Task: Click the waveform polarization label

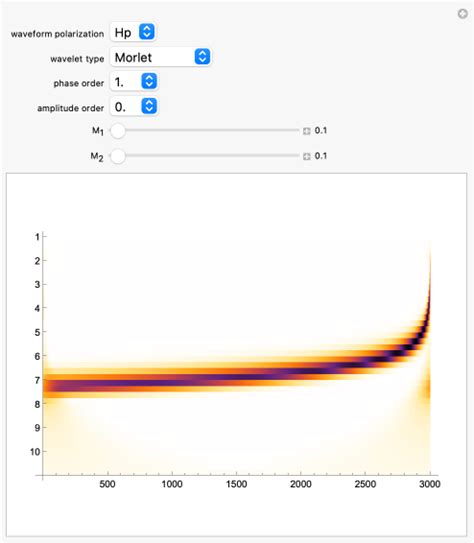Action: coord(57,34)
